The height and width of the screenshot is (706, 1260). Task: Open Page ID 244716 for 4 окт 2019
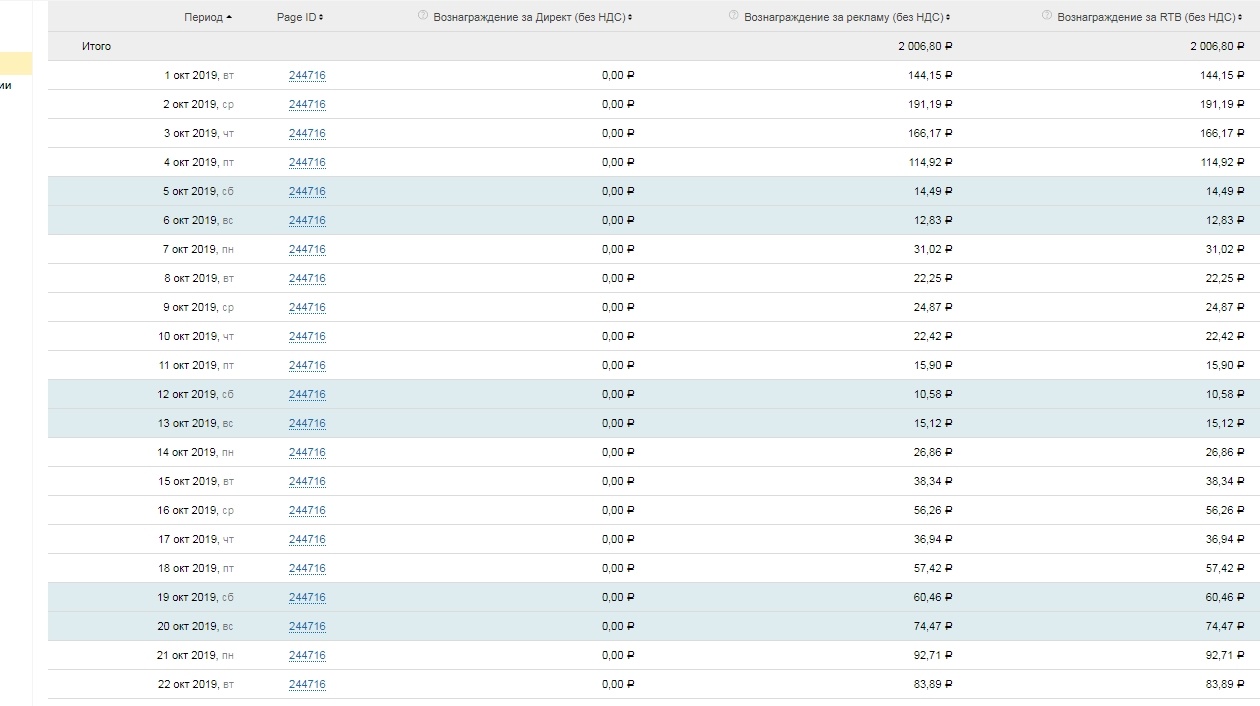coord(307,162)
